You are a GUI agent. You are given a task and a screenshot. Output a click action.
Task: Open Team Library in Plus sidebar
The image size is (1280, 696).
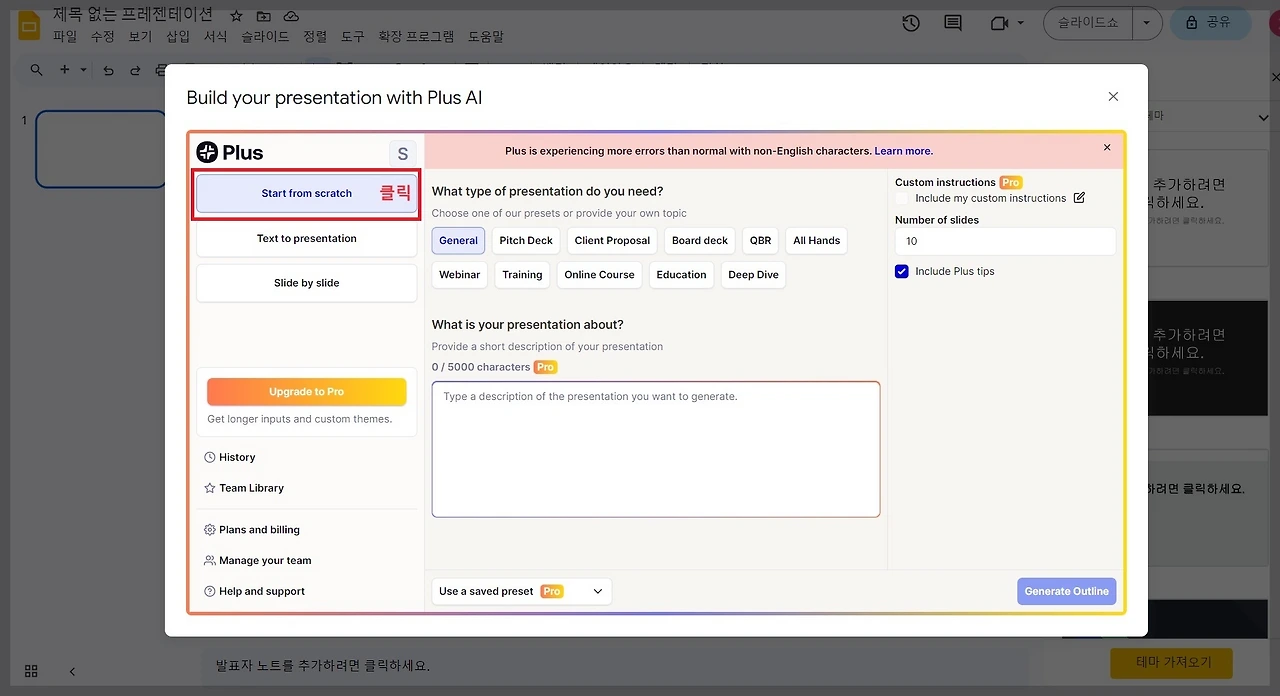pos(244,488)
